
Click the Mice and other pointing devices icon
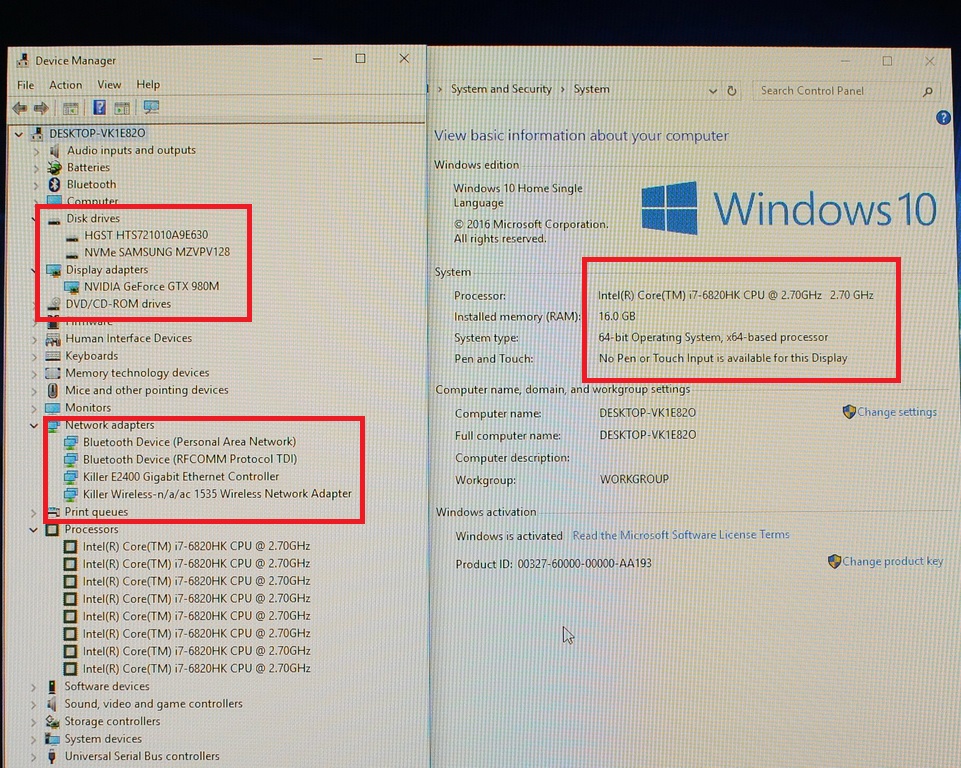coord(53,390)
